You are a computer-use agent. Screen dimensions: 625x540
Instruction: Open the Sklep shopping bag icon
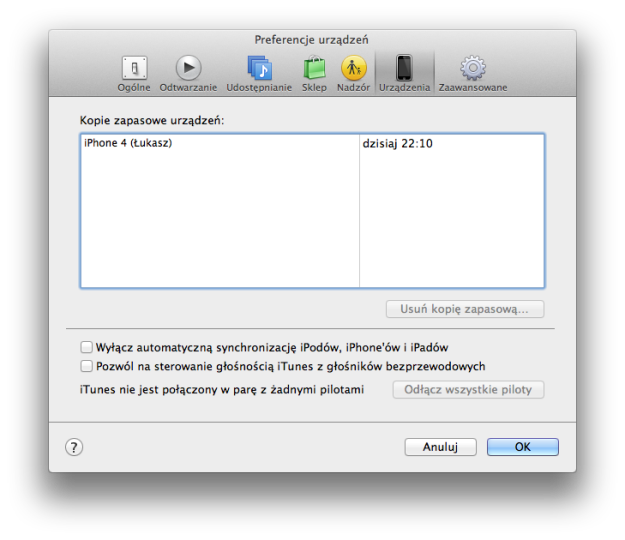point(314,68)
